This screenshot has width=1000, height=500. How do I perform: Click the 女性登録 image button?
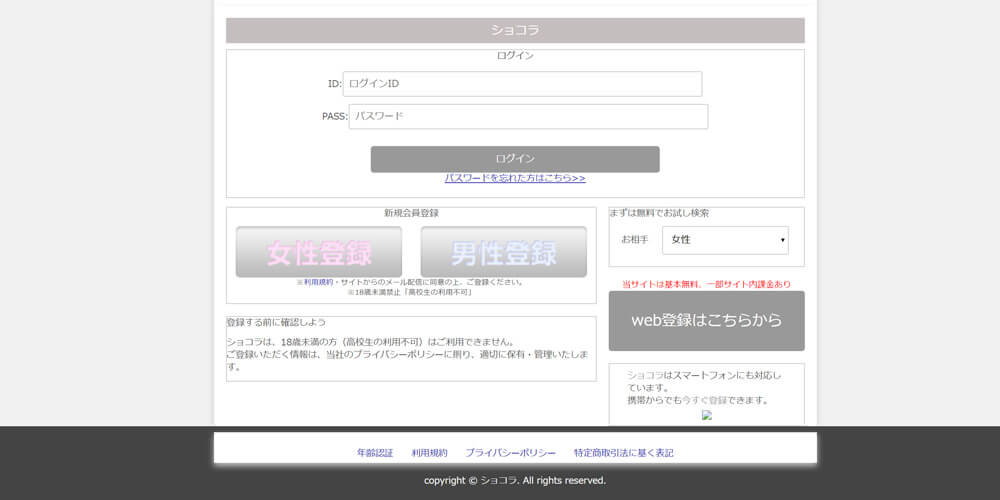318,252
